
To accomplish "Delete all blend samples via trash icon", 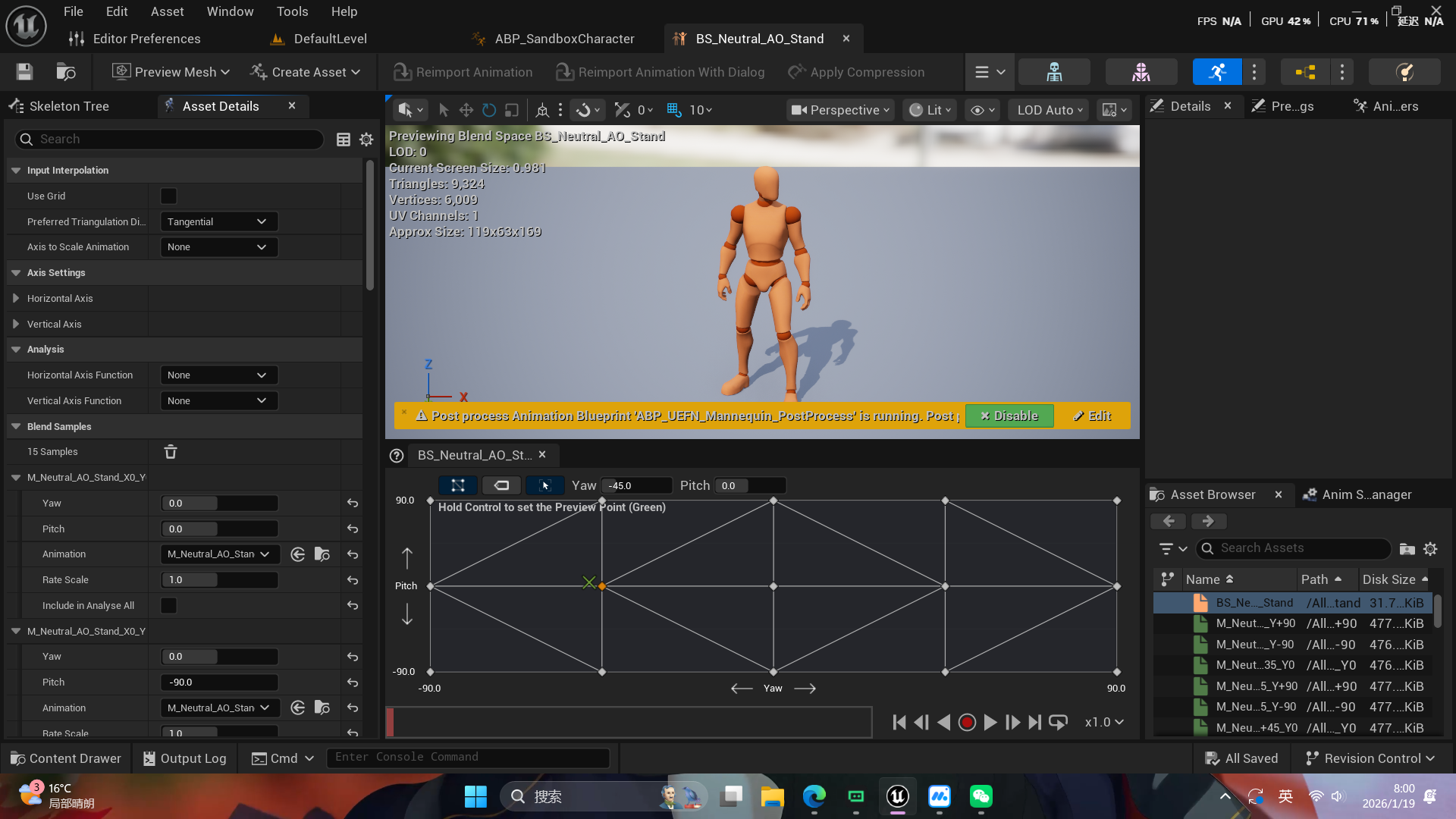I will click(171, 452).
